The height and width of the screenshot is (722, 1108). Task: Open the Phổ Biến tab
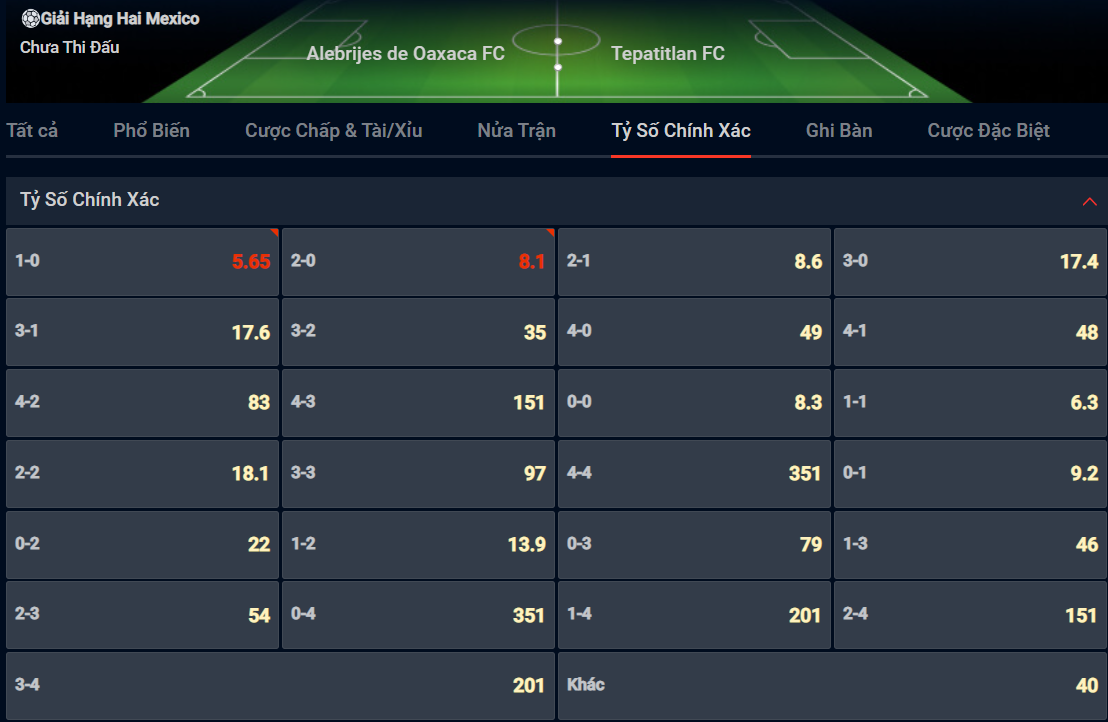tap(151, 131)
